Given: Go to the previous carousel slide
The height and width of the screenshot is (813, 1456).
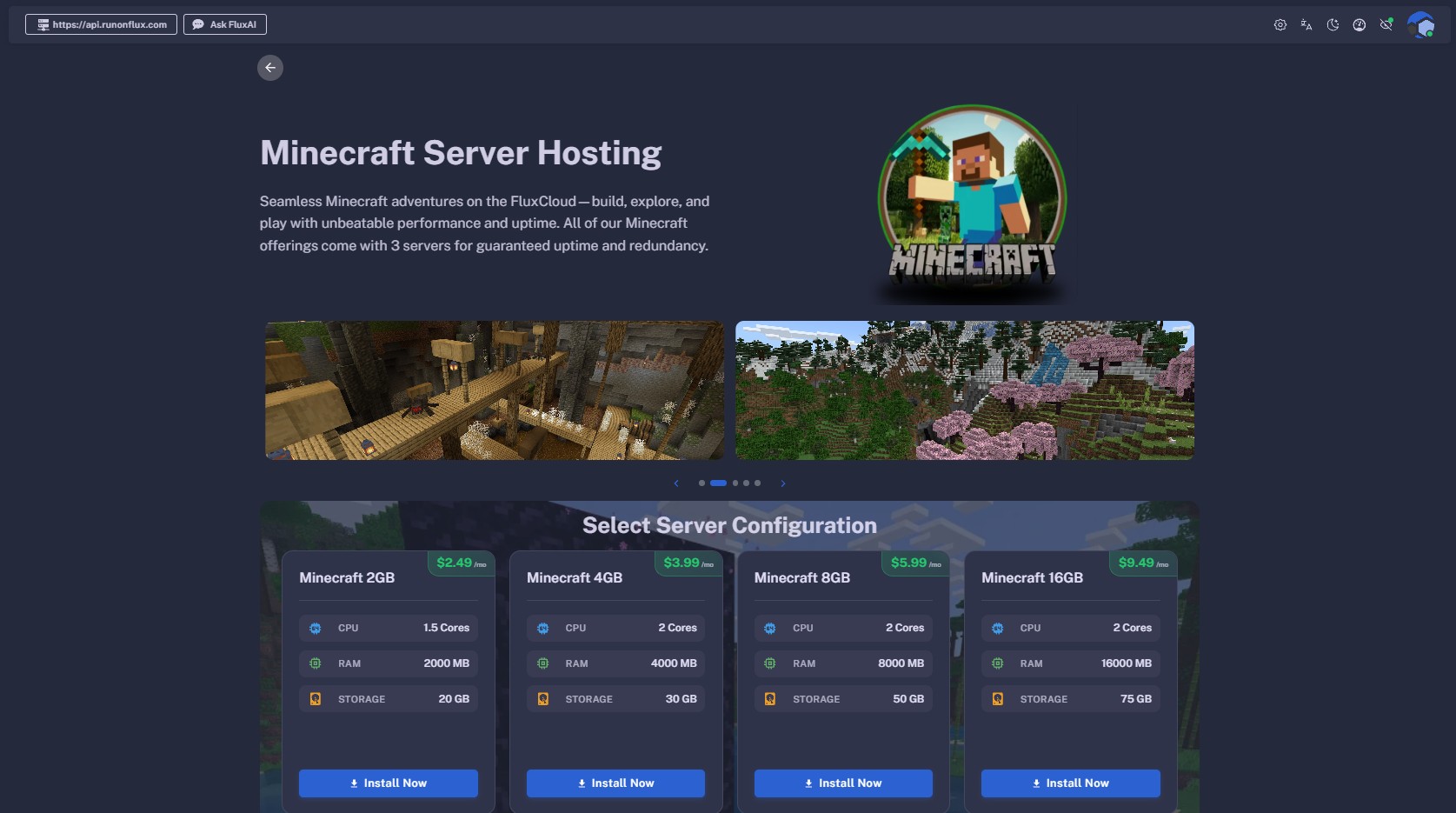Looking at the screenshot, I should tap(676, 483).
